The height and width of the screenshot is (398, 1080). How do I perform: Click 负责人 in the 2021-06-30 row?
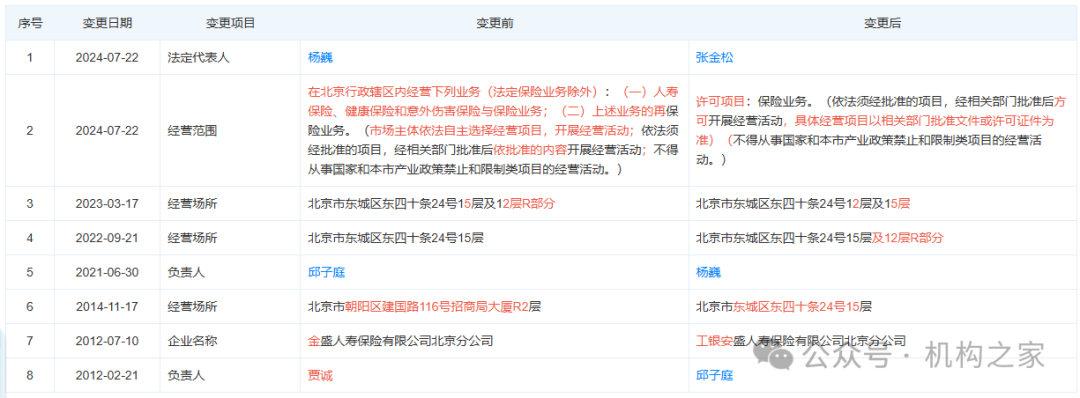tap(186, 272)
